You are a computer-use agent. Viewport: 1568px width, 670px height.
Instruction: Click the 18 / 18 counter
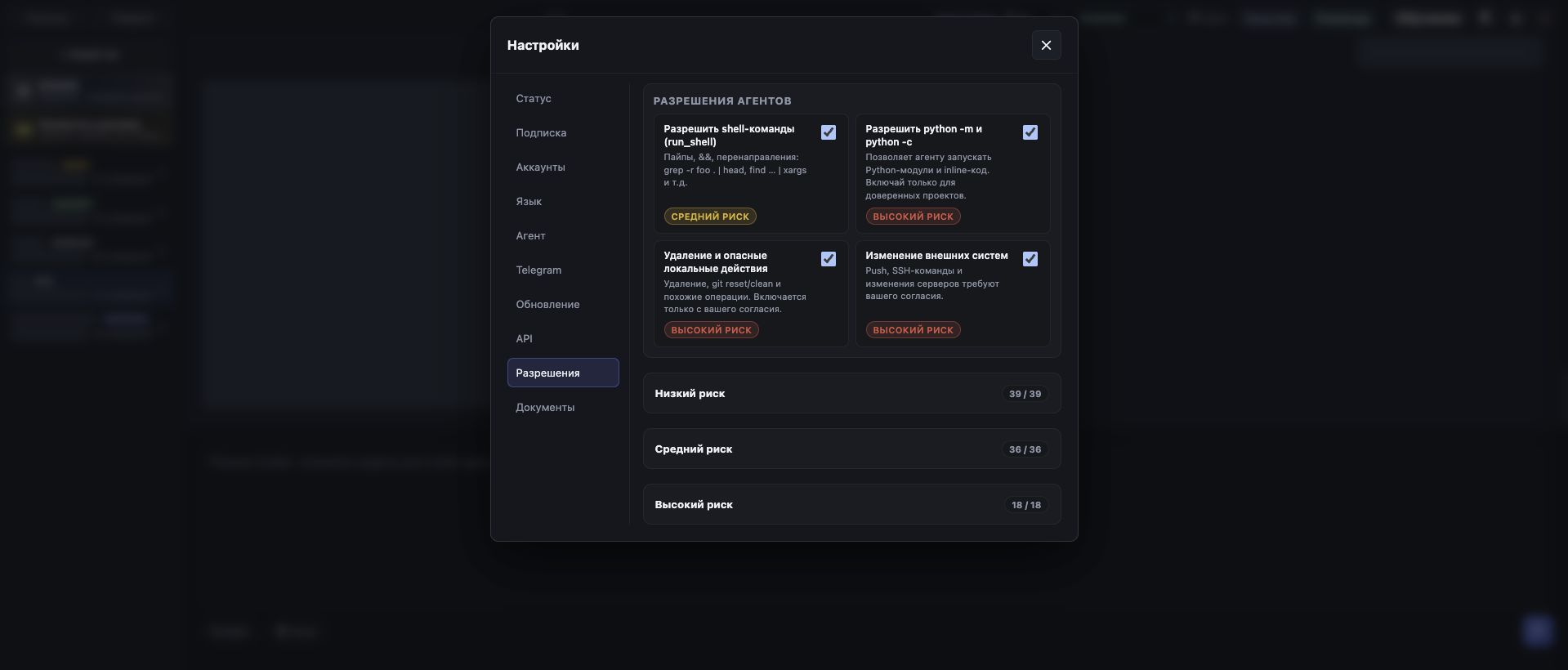[1026, 505]
